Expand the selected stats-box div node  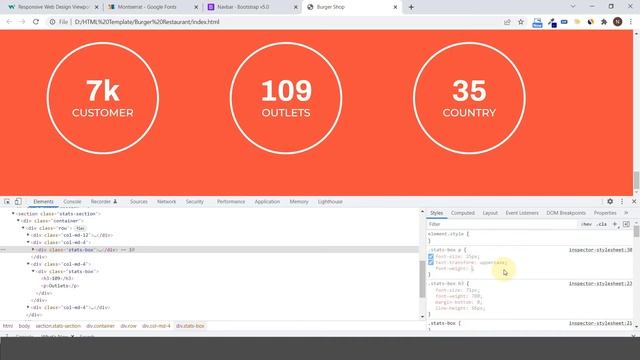(x=33, y=249)
